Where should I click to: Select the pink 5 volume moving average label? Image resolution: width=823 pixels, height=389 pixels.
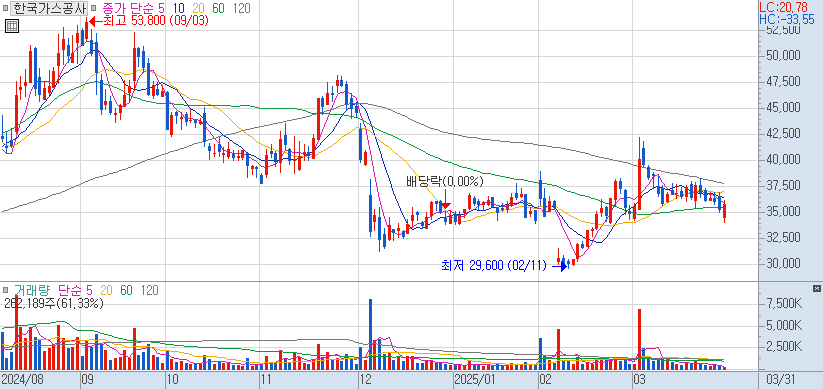click(89, 290)
